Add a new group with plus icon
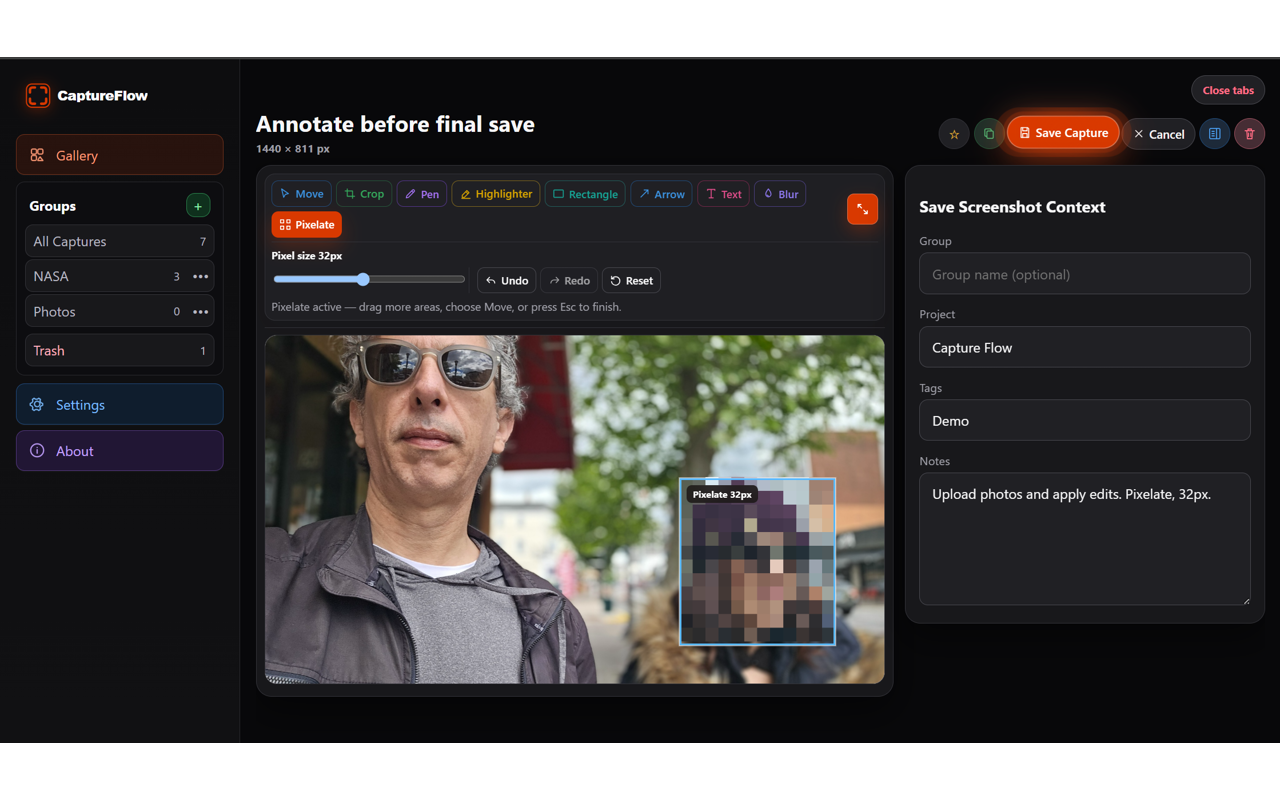1280x800 pixels. tap(198, 206)
